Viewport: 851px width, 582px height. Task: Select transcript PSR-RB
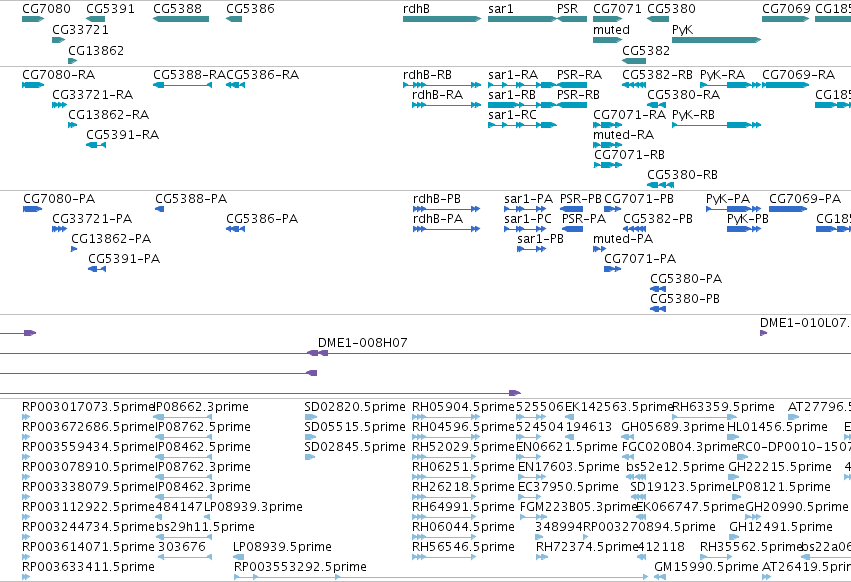click(x=578, y=94)
